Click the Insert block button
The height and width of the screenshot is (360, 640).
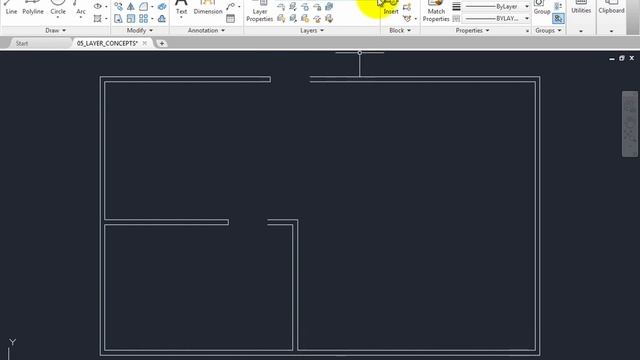pos(391,8)
